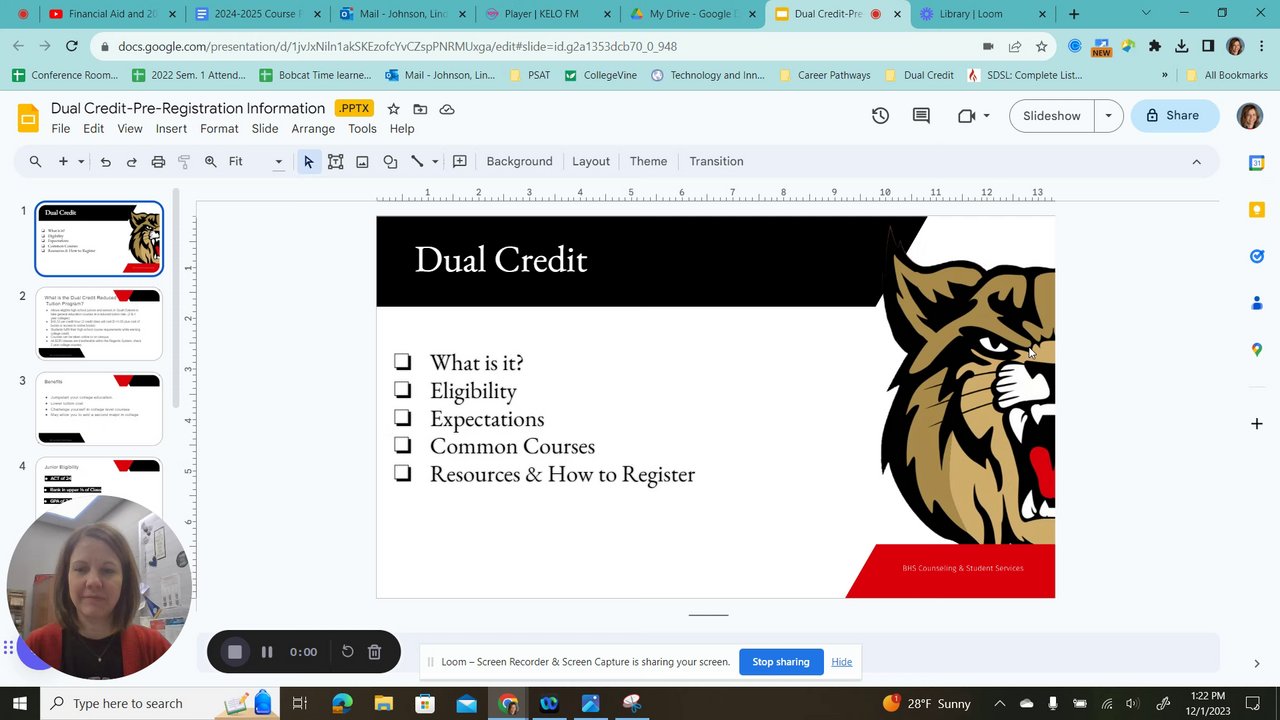Viewport: 1280px width, 720px height.
Task: Click the Move to folder icon
Action: 420,109
